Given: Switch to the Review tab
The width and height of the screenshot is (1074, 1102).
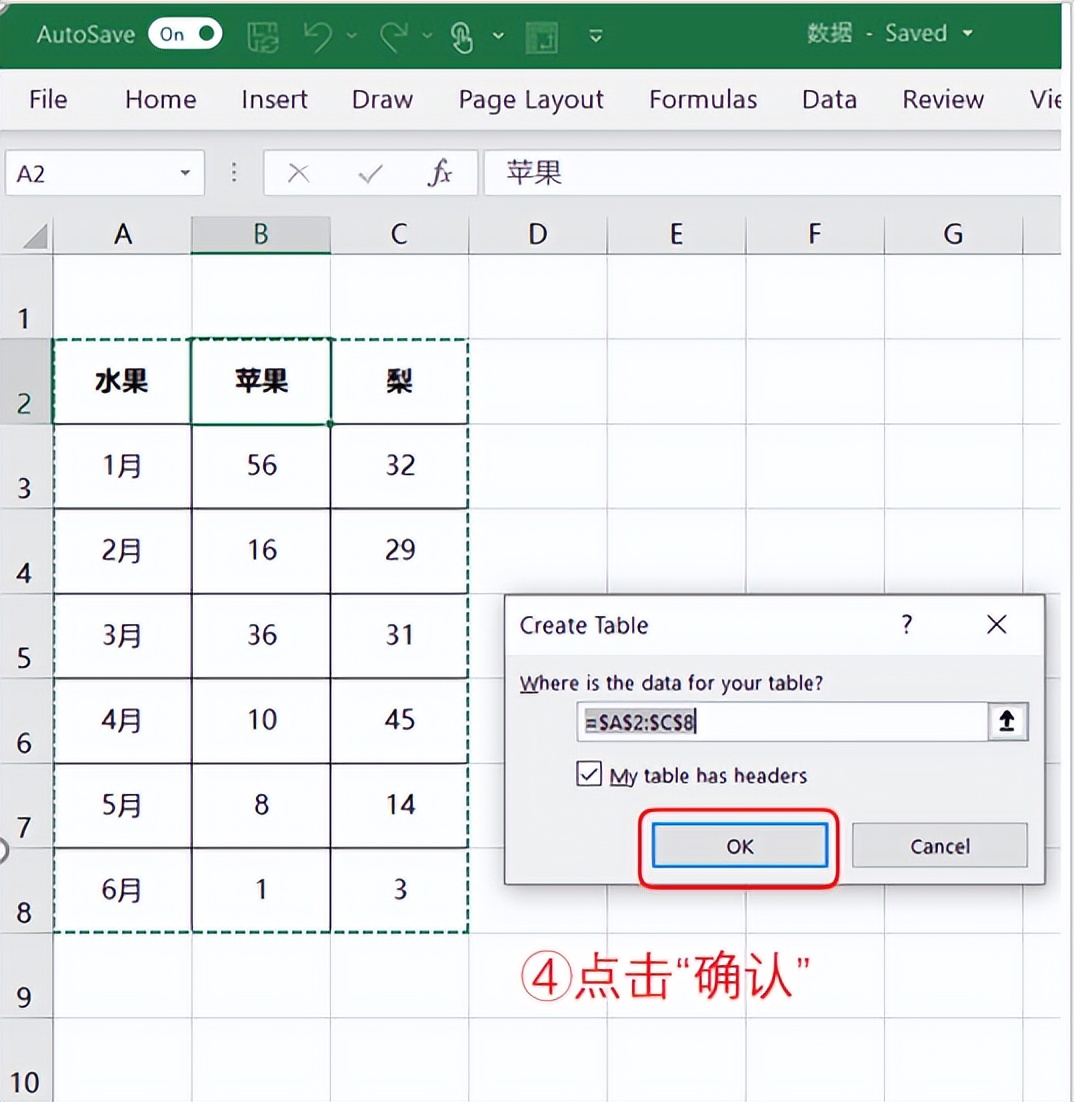Looking at the screenshot, I should click(x=943, y=99).
